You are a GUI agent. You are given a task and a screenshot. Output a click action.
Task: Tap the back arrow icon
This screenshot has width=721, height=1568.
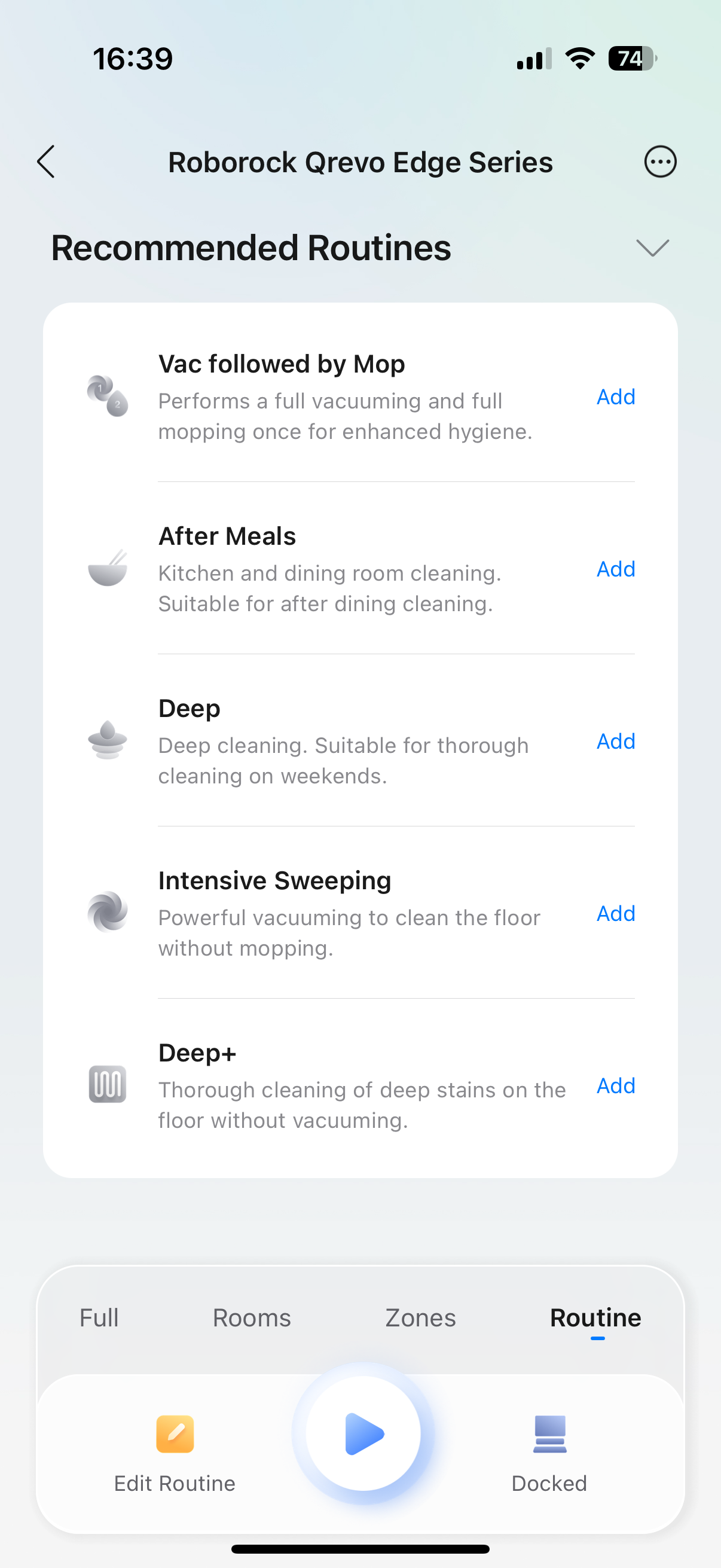pos(46,162)
